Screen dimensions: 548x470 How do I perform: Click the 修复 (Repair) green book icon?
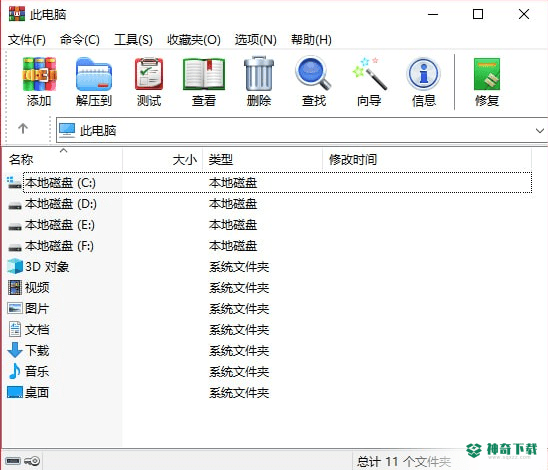click(x=487, y=74)
